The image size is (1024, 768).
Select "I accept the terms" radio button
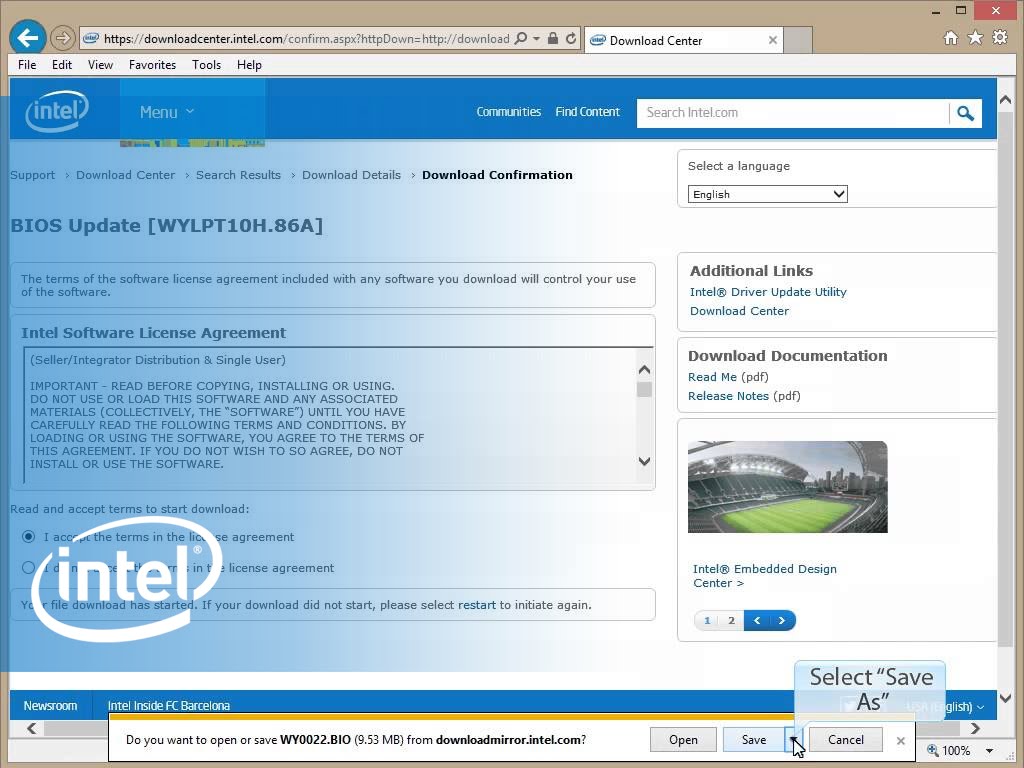click(28, 537)
